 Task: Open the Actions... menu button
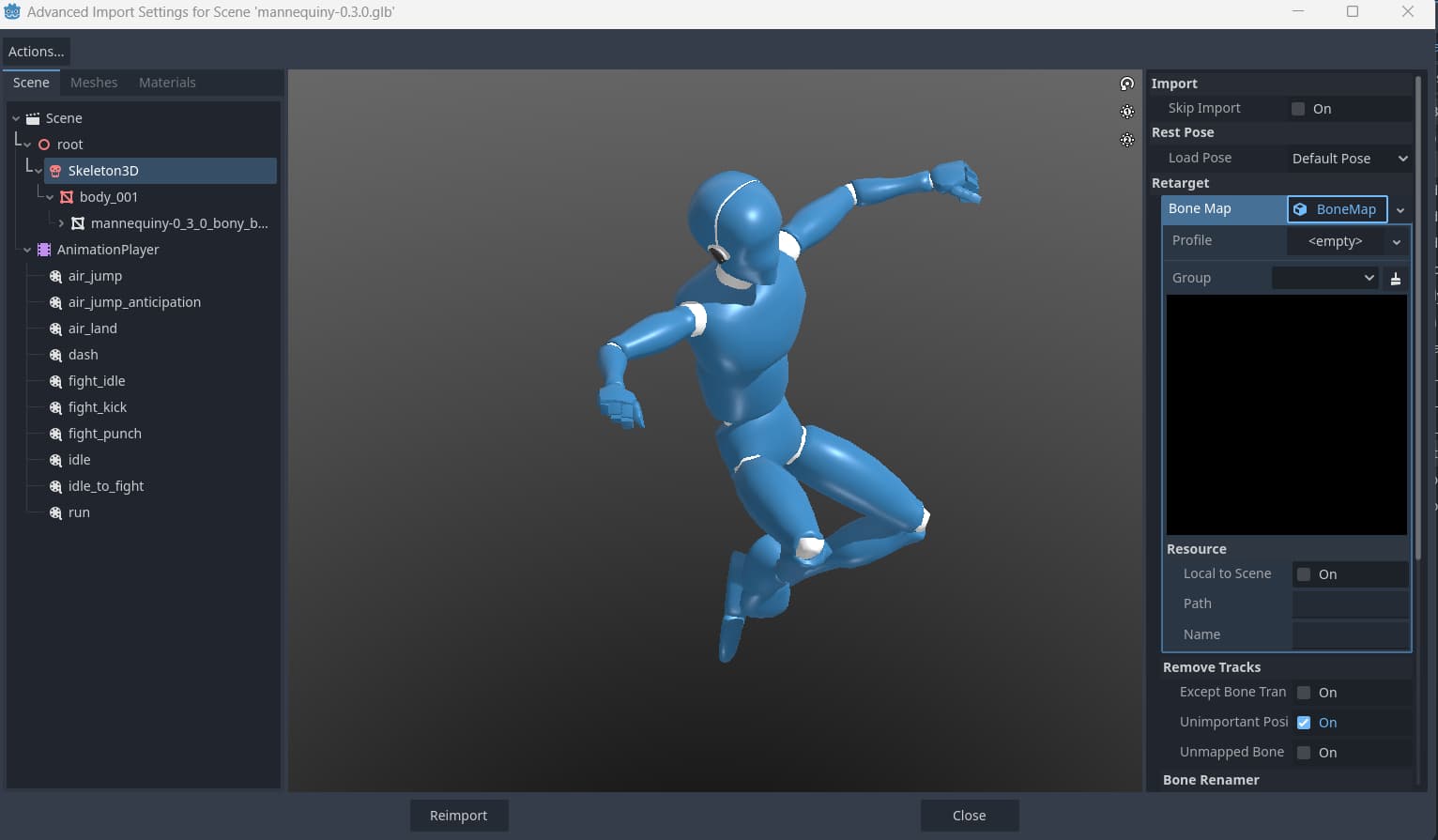[x=37, y=52]
